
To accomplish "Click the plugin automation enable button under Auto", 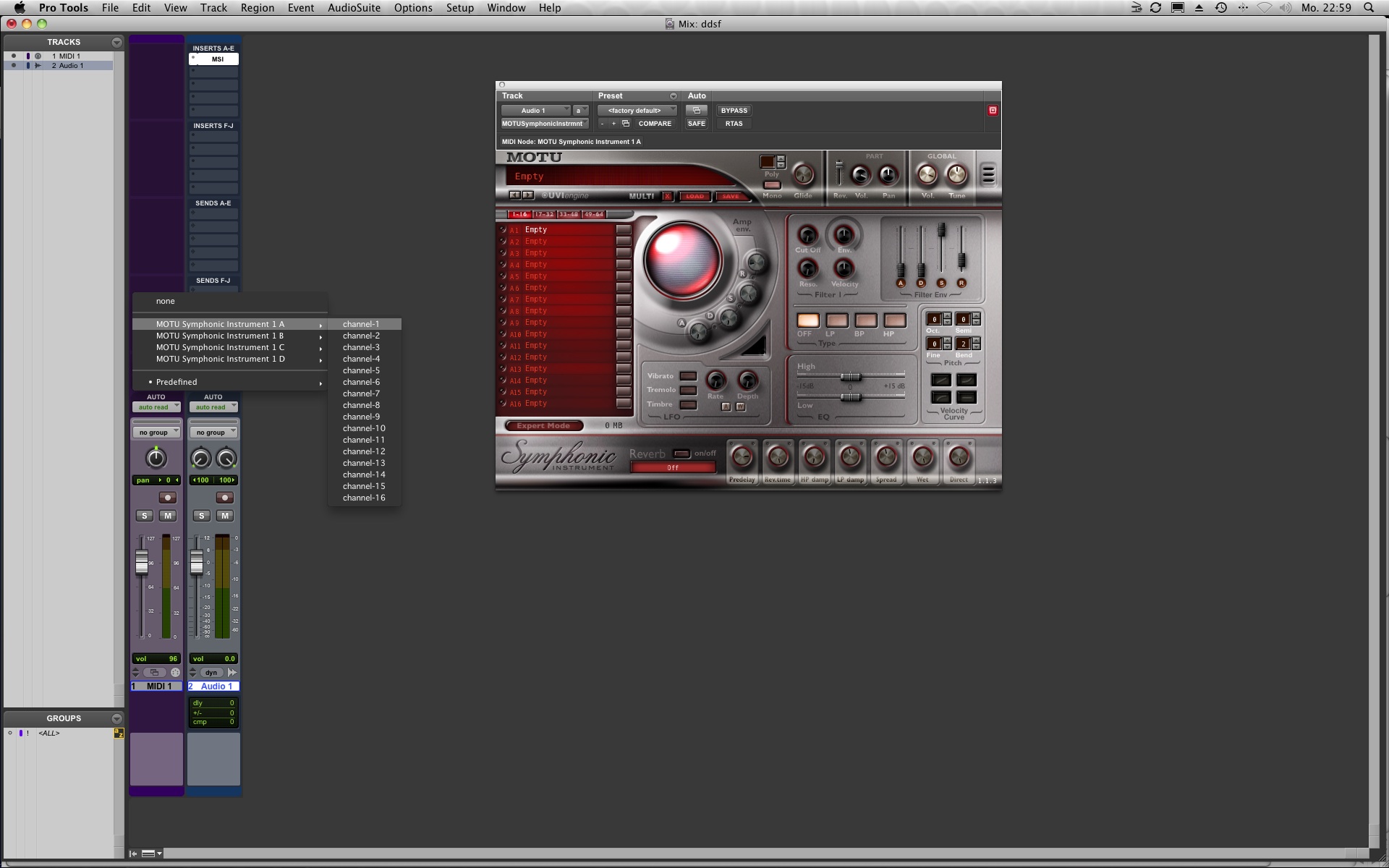I will (x=696, y=111).
